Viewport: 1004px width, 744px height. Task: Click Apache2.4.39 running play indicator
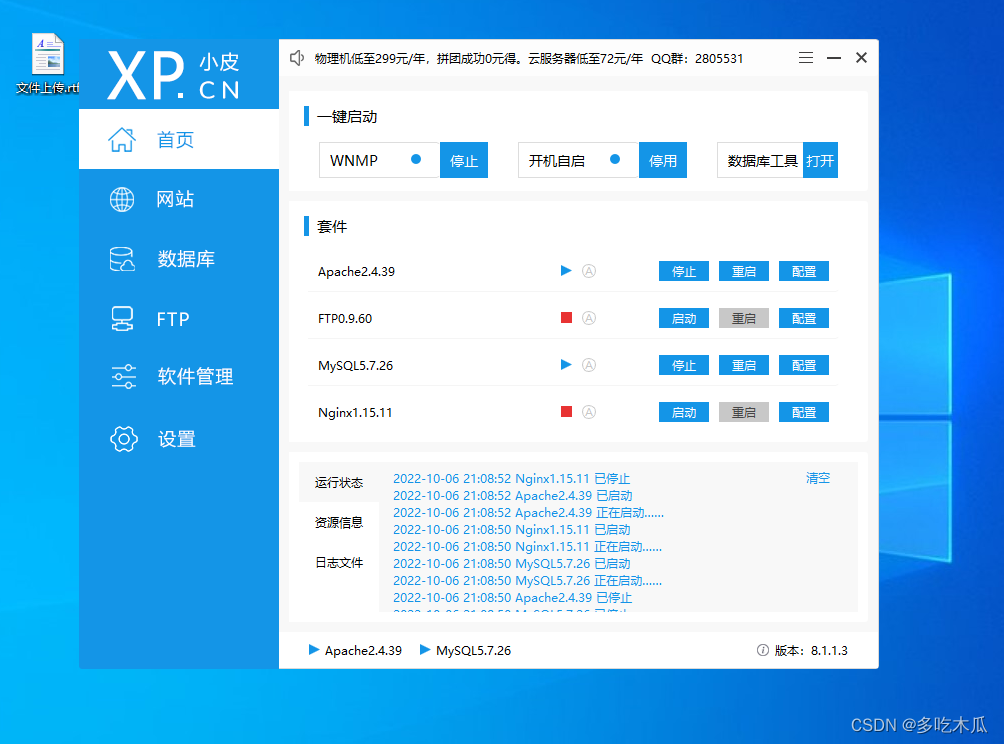click(566, 271)
